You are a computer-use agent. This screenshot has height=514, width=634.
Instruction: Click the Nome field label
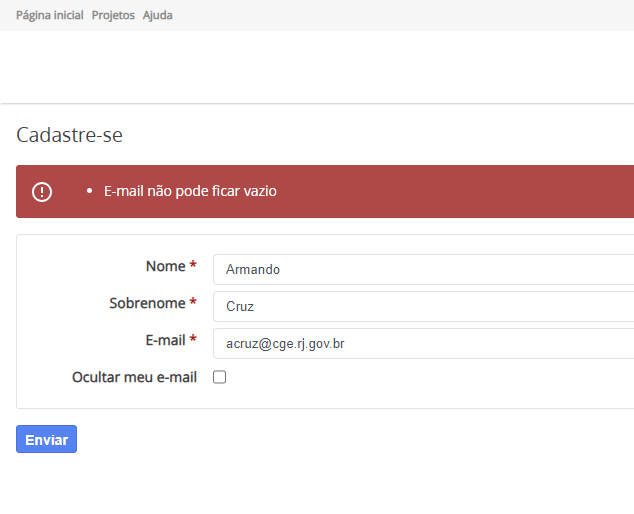(x=165, y=266)
